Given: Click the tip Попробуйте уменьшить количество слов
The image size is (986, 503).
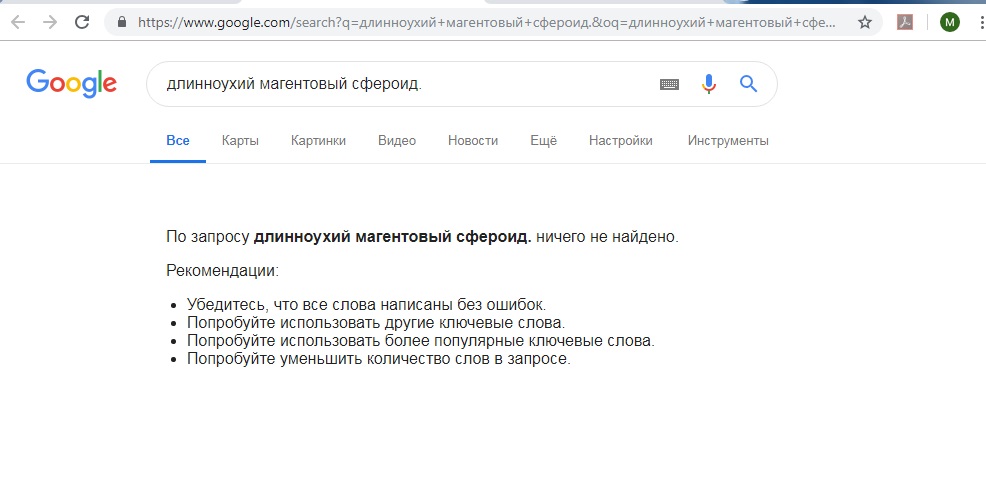Looking at the screenshot, I should [379, 359].
